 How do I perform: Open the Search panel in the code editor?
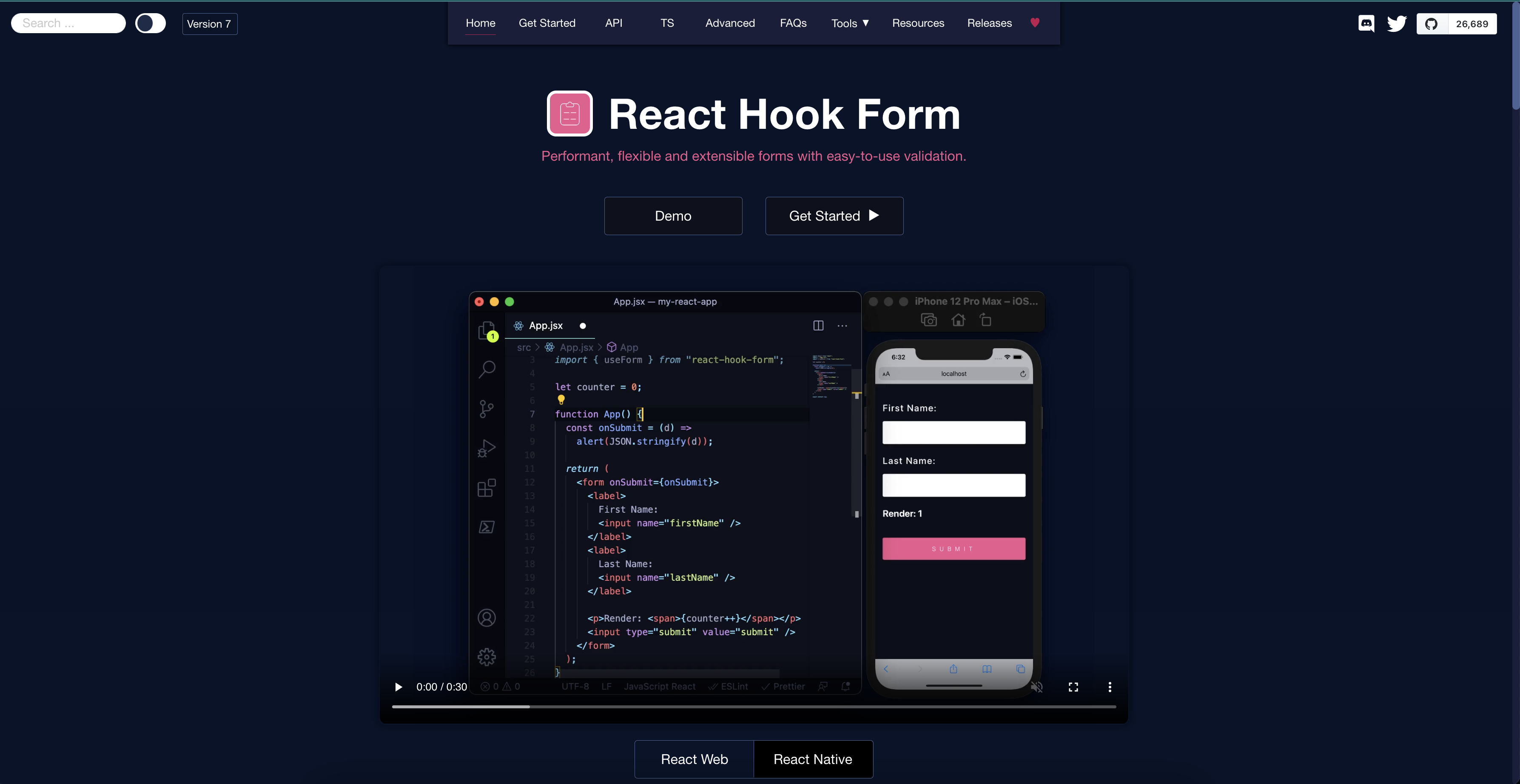tap(487, 369)
